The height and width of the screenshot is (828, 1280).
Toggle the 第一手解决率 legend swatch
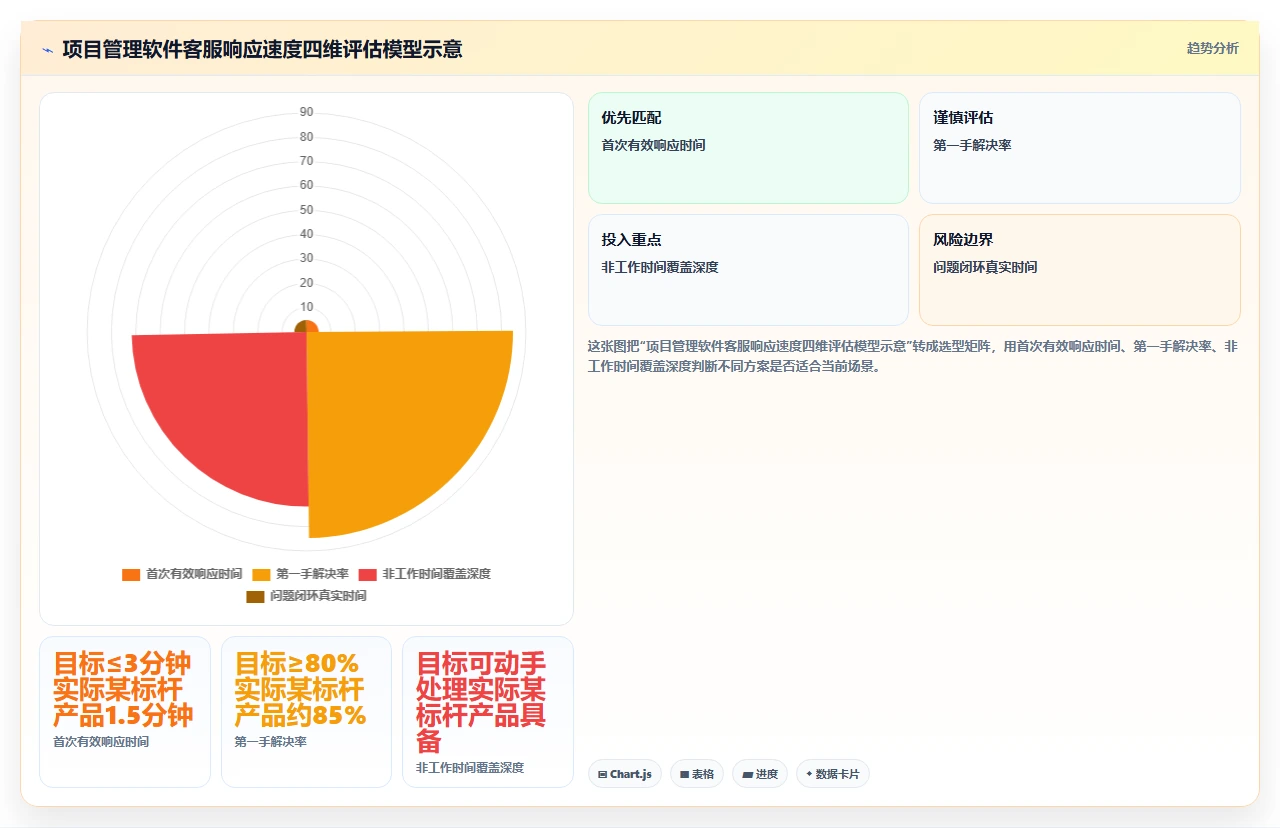(x=261, y=574)
